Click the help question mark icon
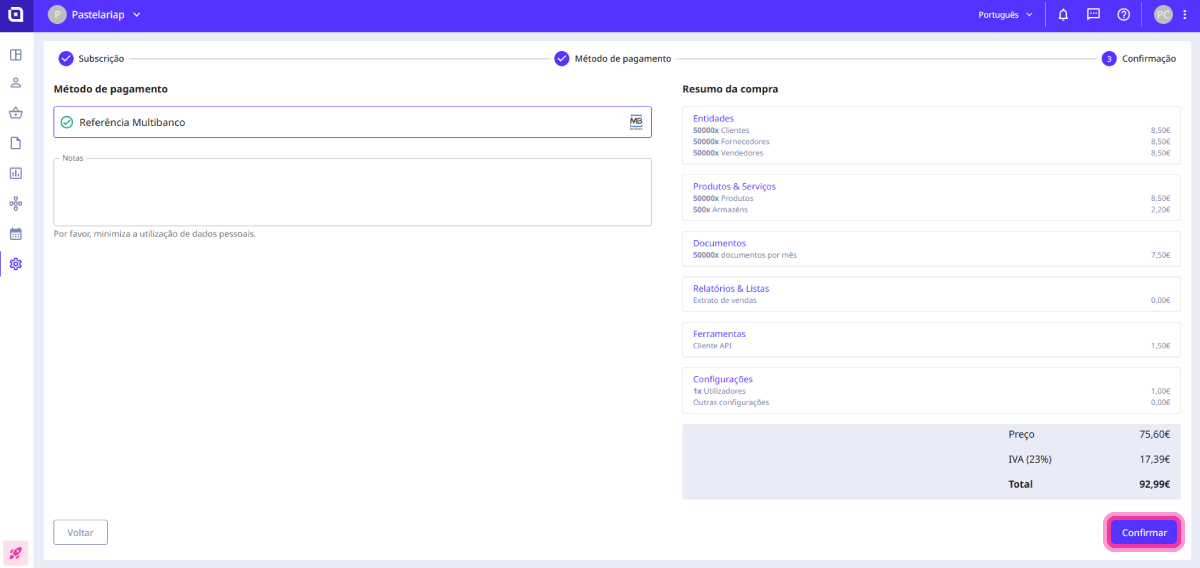The height and width of the screenshot is (568, 1200). [1123, 15]
